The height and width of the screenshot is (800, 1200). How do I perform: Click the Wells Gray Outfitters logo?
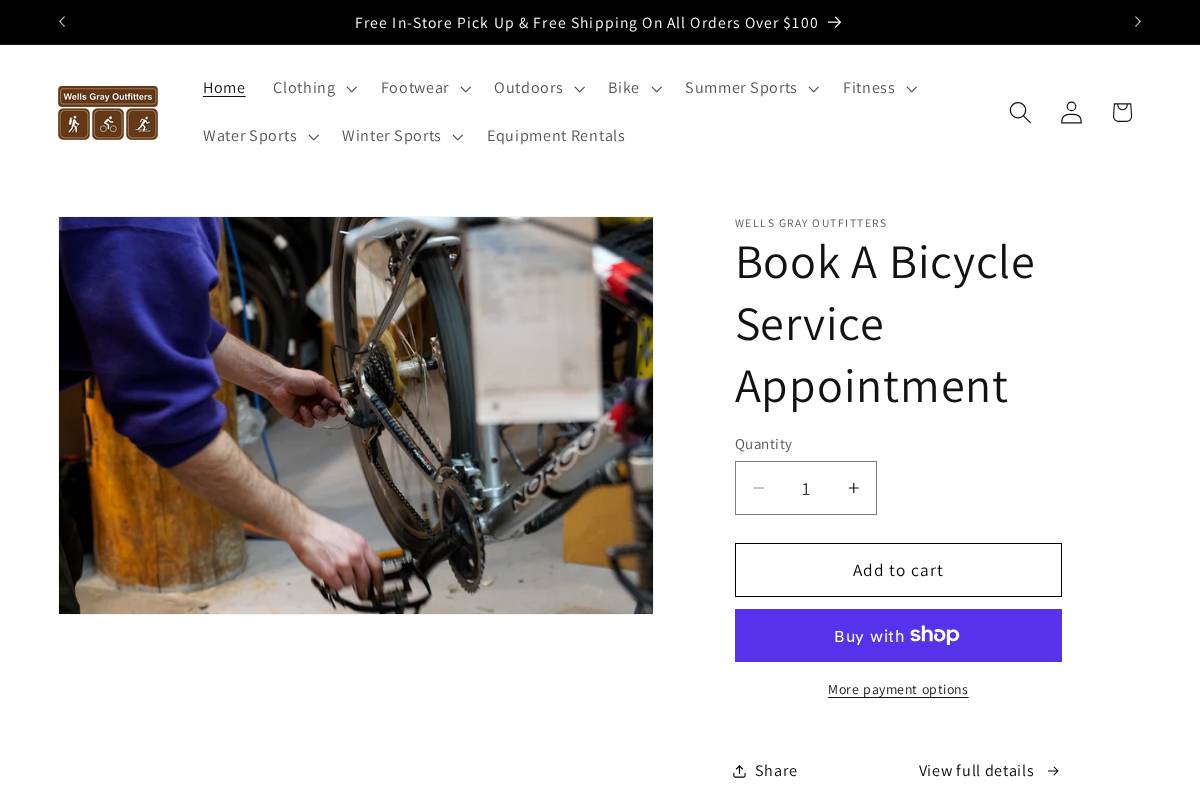pos(108,112)
